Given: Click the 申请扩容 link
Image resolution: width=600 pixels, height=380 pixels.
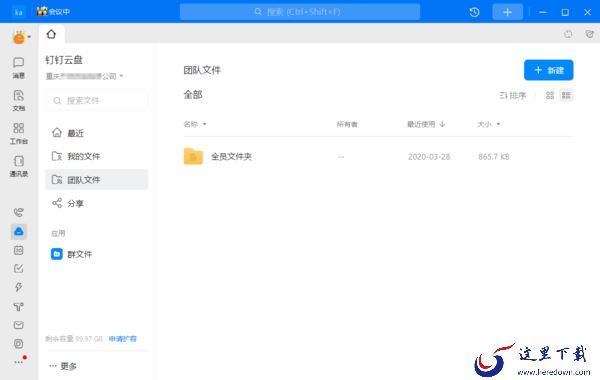Looking at the screenshot, I should click(122, 339).
